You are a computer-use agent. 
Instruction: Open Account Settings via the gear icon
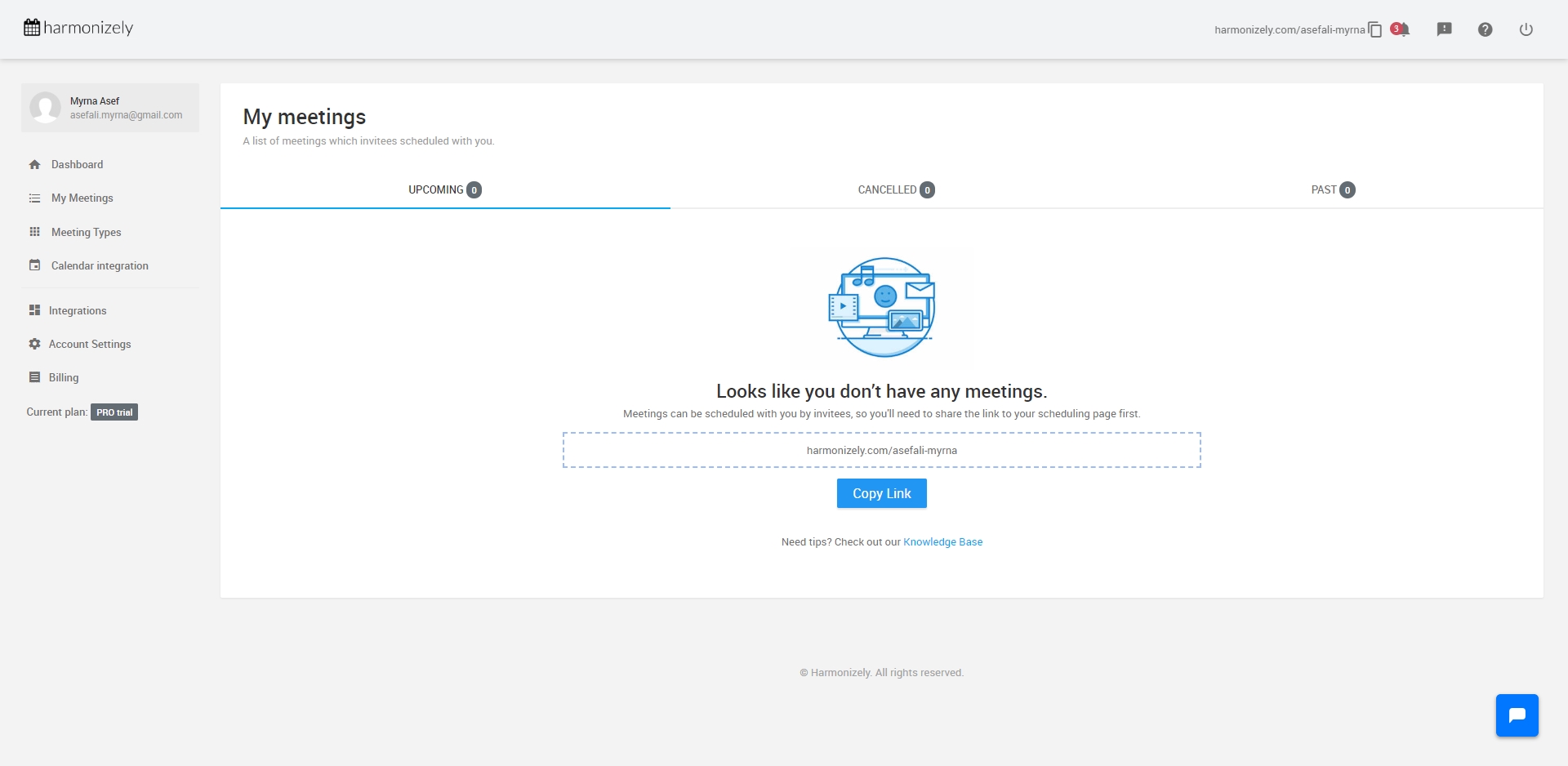point(34,344)
